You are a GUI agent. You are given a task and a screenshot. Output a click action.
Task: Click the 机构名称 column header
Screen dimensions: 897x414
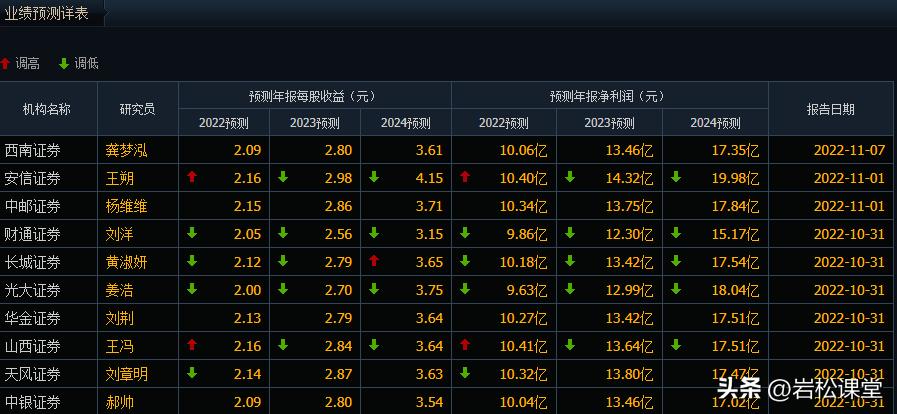tap(47, 109)
